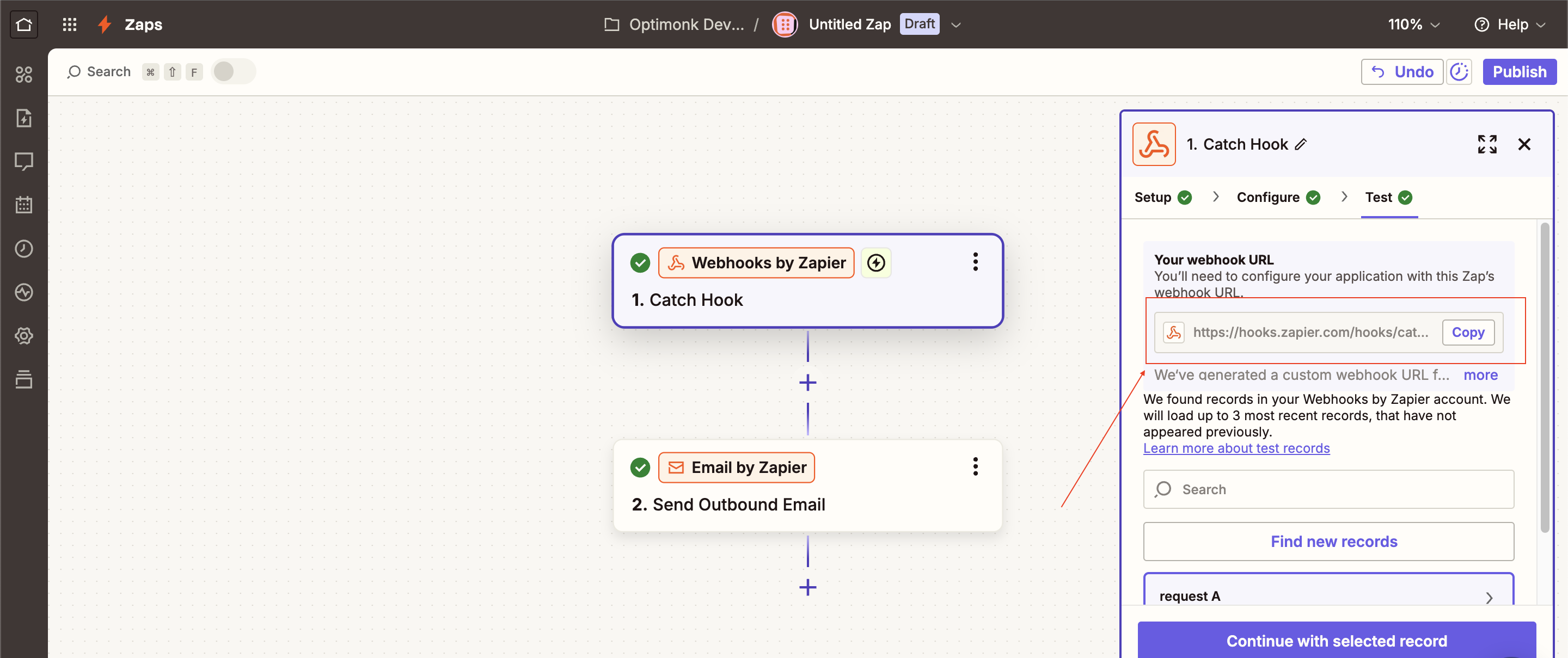Click the timer icon next to Undo
The width and height of the screenshot is (1568, 658).
(1459, 72)
